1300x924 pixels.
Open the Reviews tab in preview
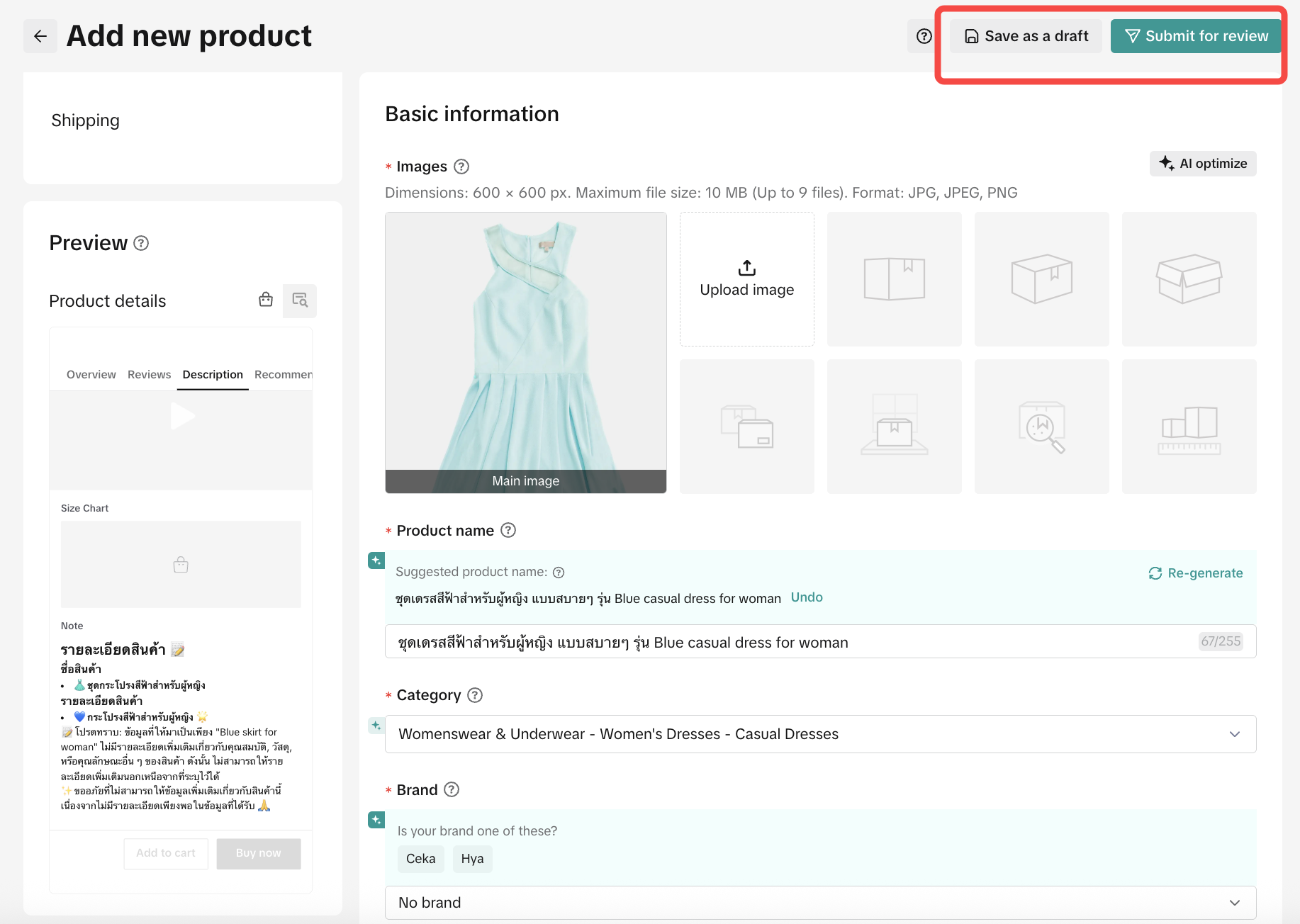[x=149, y=374]
